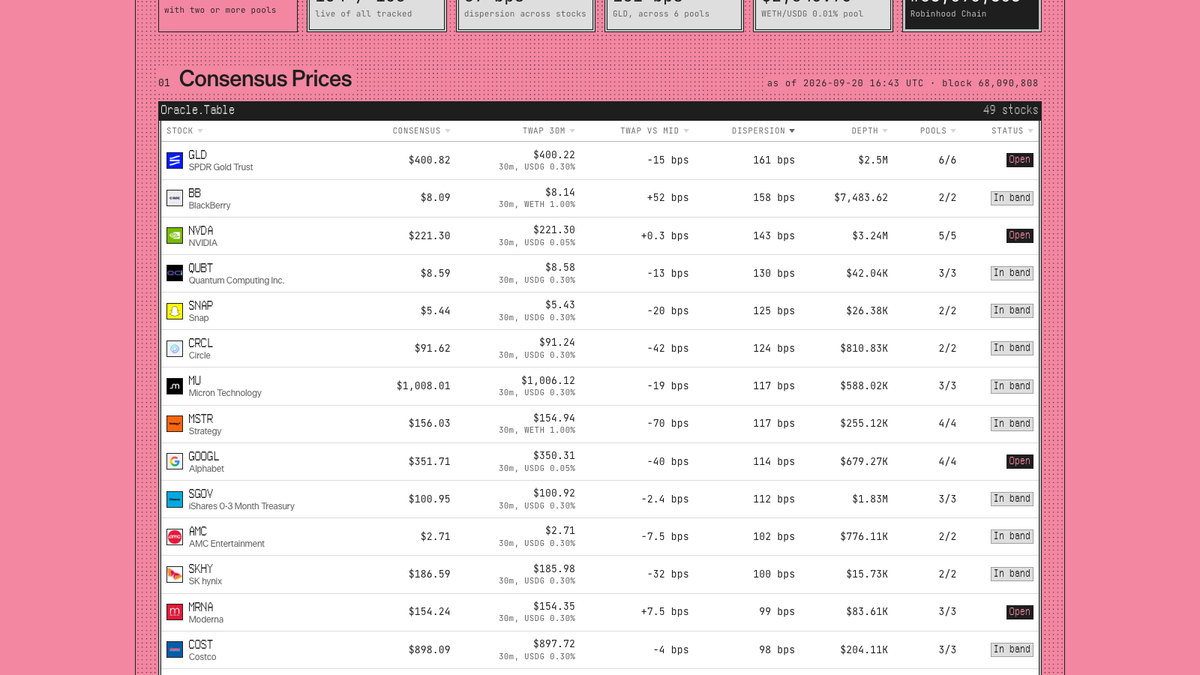Click the 5/5 pools value for NVDA
Image resolution: width=1200 pixels, height=675 pixels.
[947, 236]
